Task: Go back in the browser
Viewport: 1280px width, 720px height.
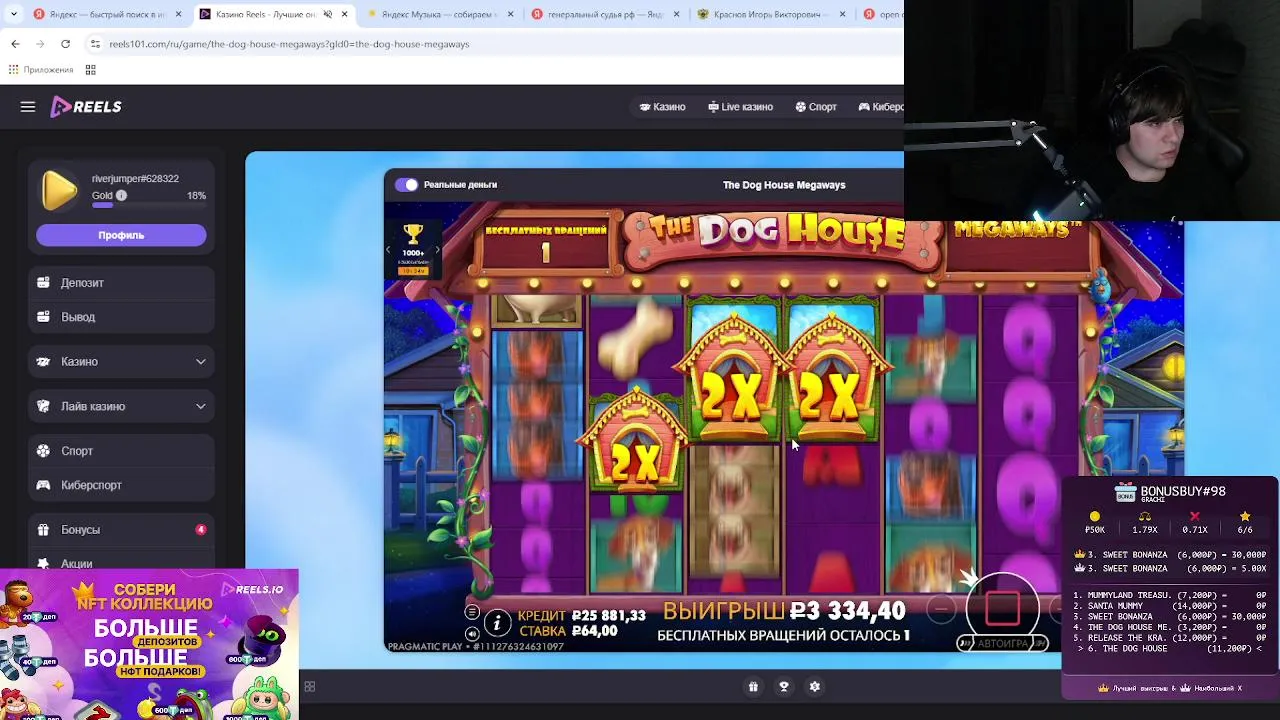Action: click(15, 44)
